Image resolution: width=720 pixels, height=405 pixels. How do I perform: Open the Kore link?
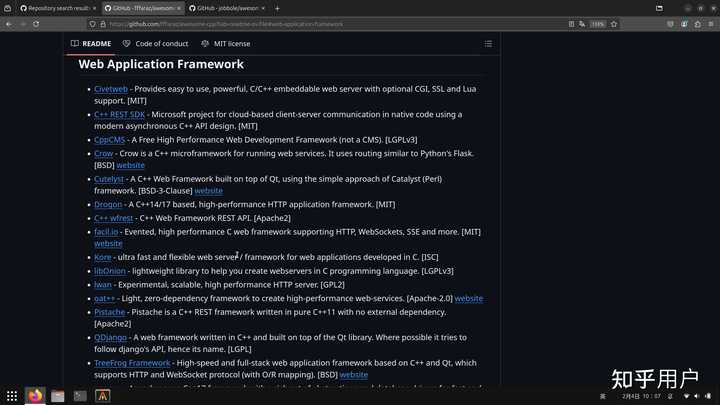[x=102, y=257]
